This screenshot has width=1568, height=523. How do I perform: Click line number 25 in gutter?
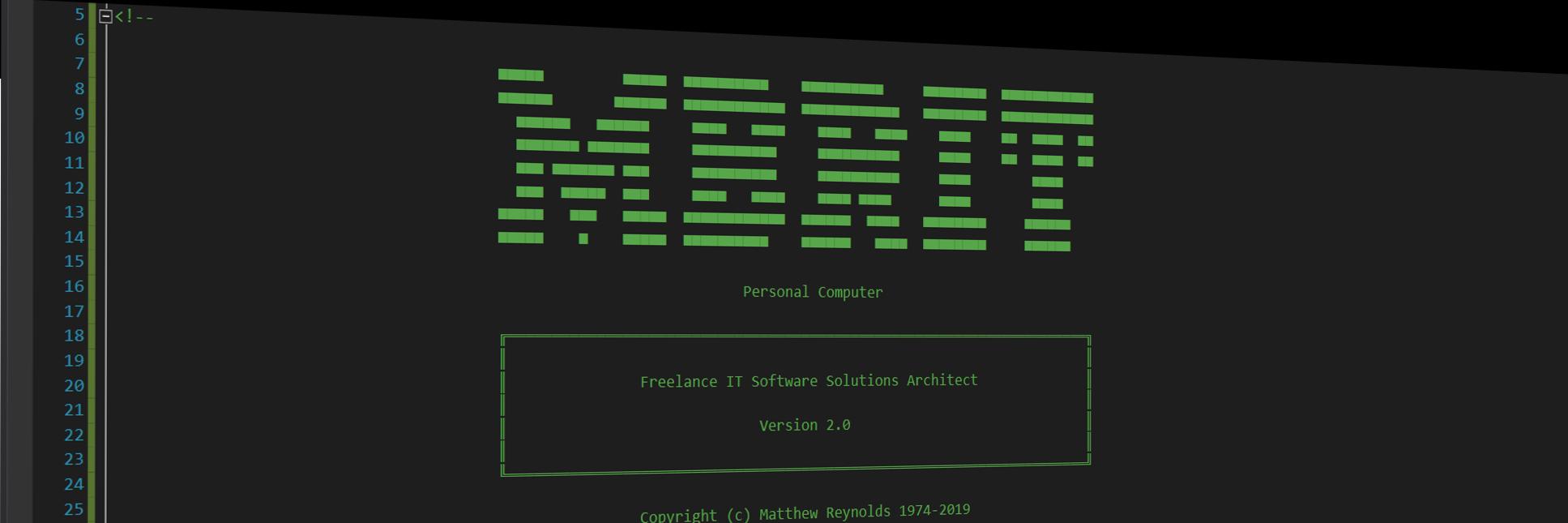point(75,509)
